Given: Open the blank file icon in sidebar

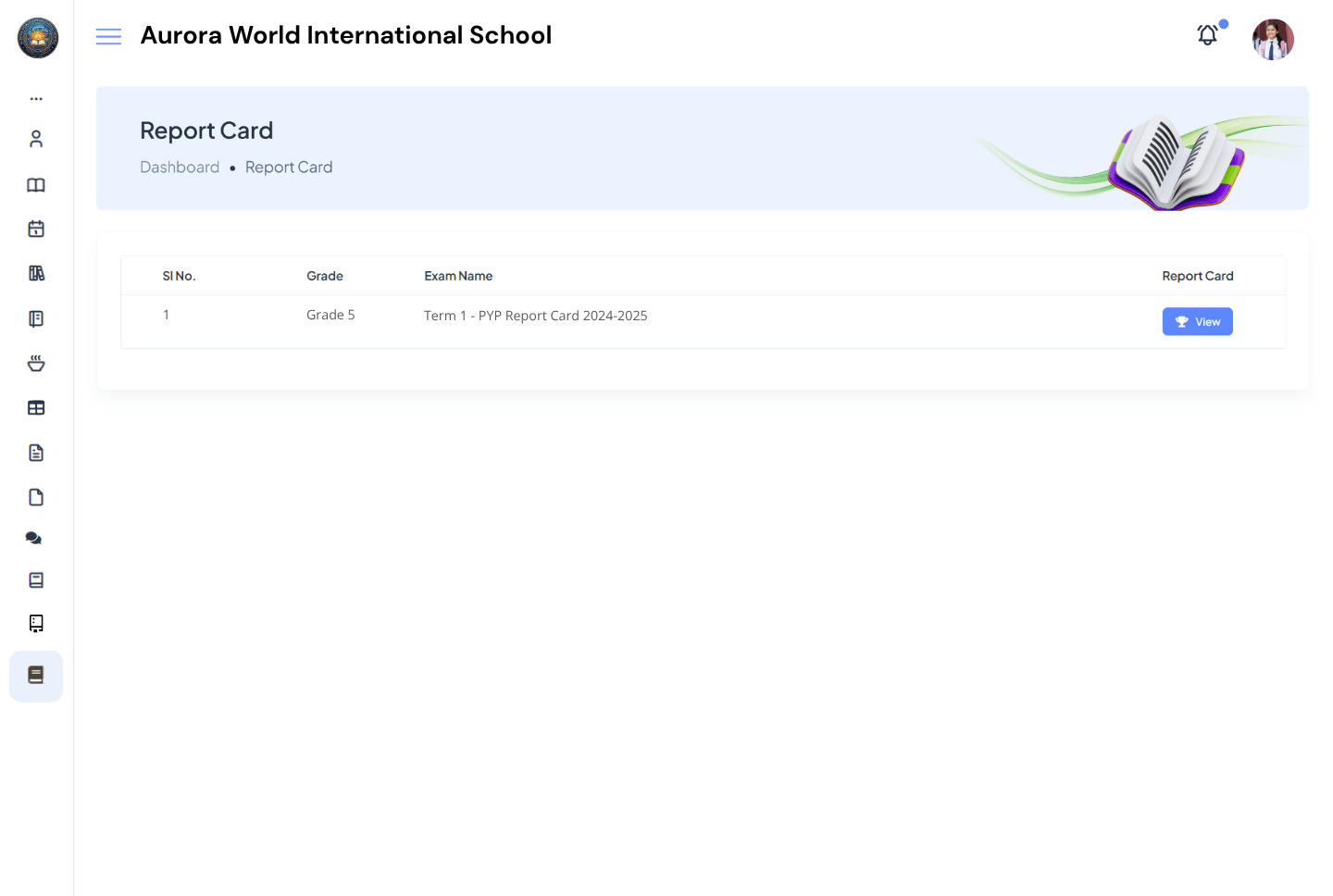Looking at the screenshot, I should [x=36, y=496].
